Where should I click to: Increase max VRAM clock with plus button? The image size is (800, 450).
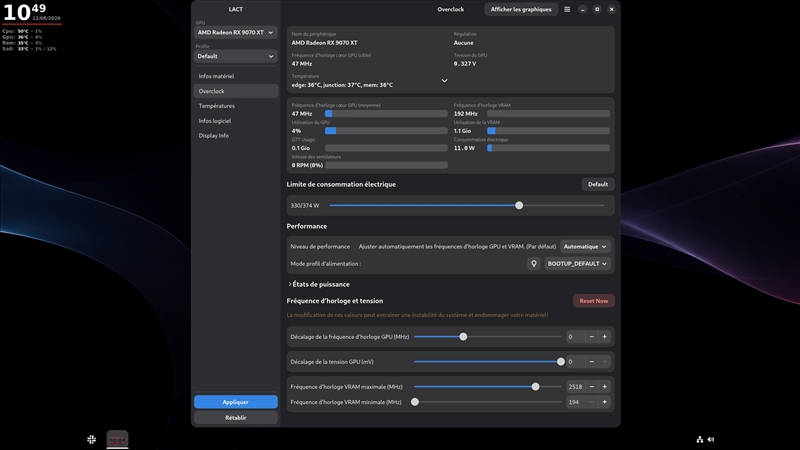[605, 387]
